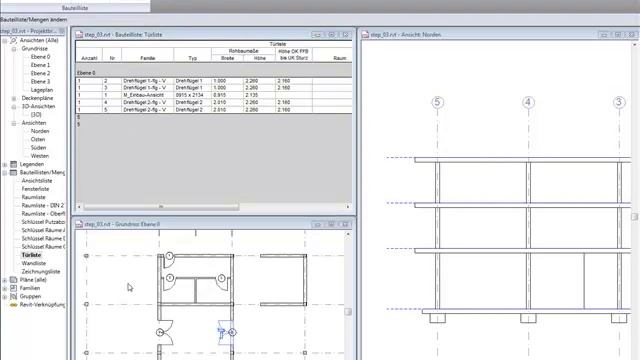Click the floor plan vertical scrollbar thumb
640x360 pixels.
[348, 312]
